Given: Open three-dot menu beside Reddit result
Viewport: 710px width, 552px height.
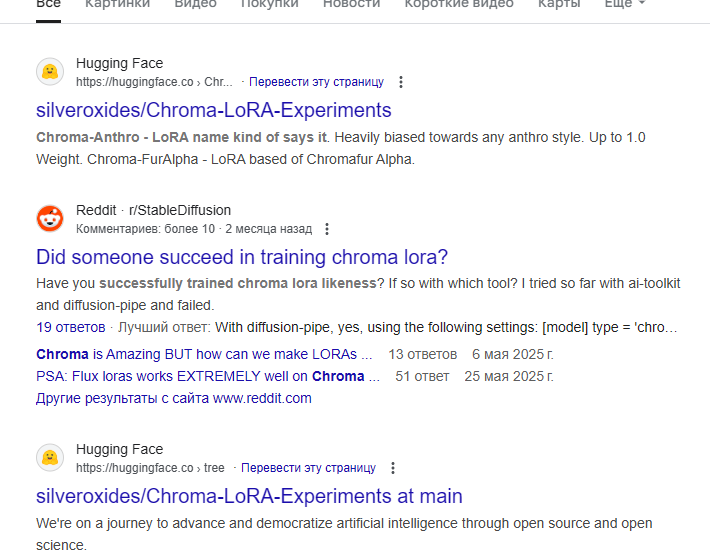Looking at the screenshot, I should (327, 229).
